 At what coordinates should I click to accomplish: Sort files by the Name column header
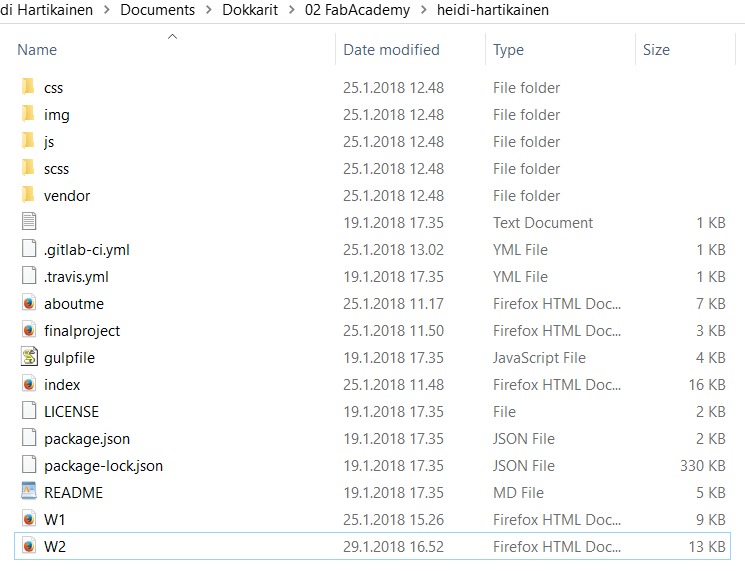click(x=37, y=50)
